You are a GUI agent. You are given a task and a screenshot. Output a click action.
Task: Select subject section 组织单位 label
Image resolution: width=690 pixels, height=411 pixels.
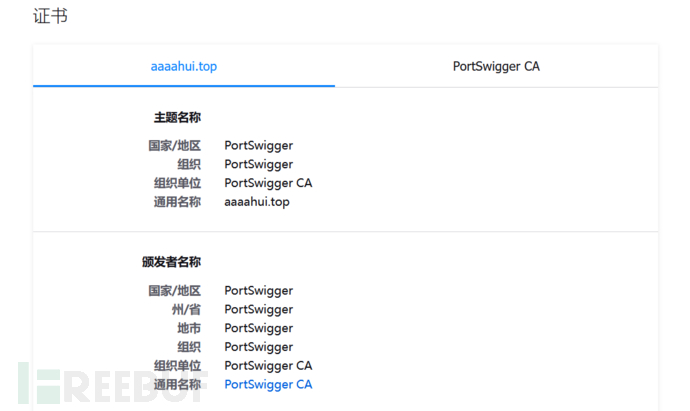tap(177, 183)
